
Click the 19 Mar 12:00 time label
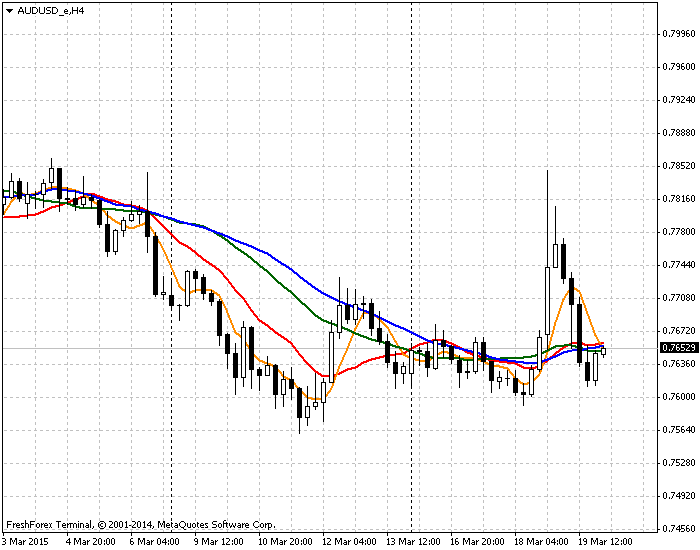click(x=606, y=542)
